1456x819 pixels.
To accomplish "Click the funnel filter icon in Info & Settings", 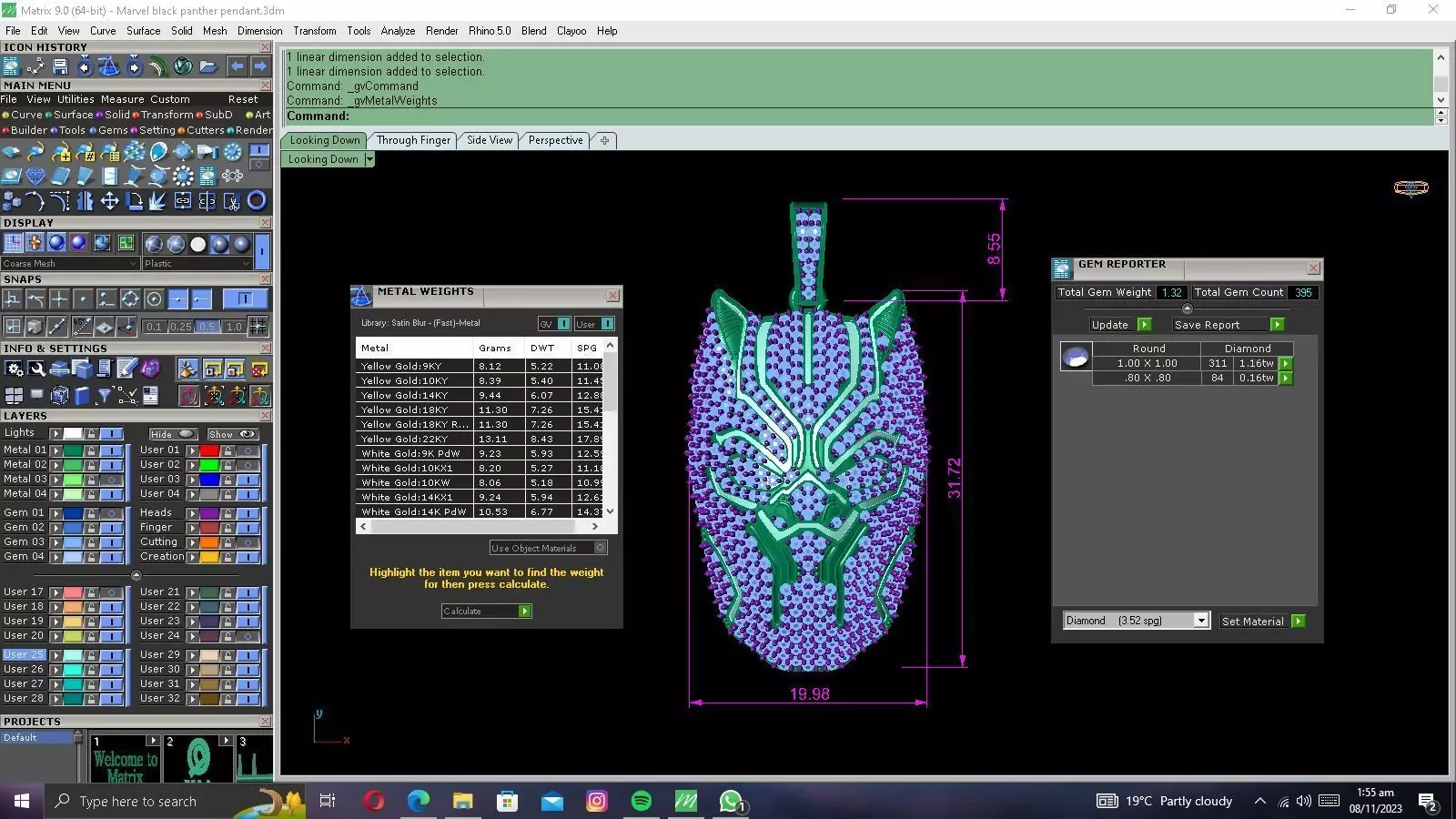I will click(x=104, y=395).
